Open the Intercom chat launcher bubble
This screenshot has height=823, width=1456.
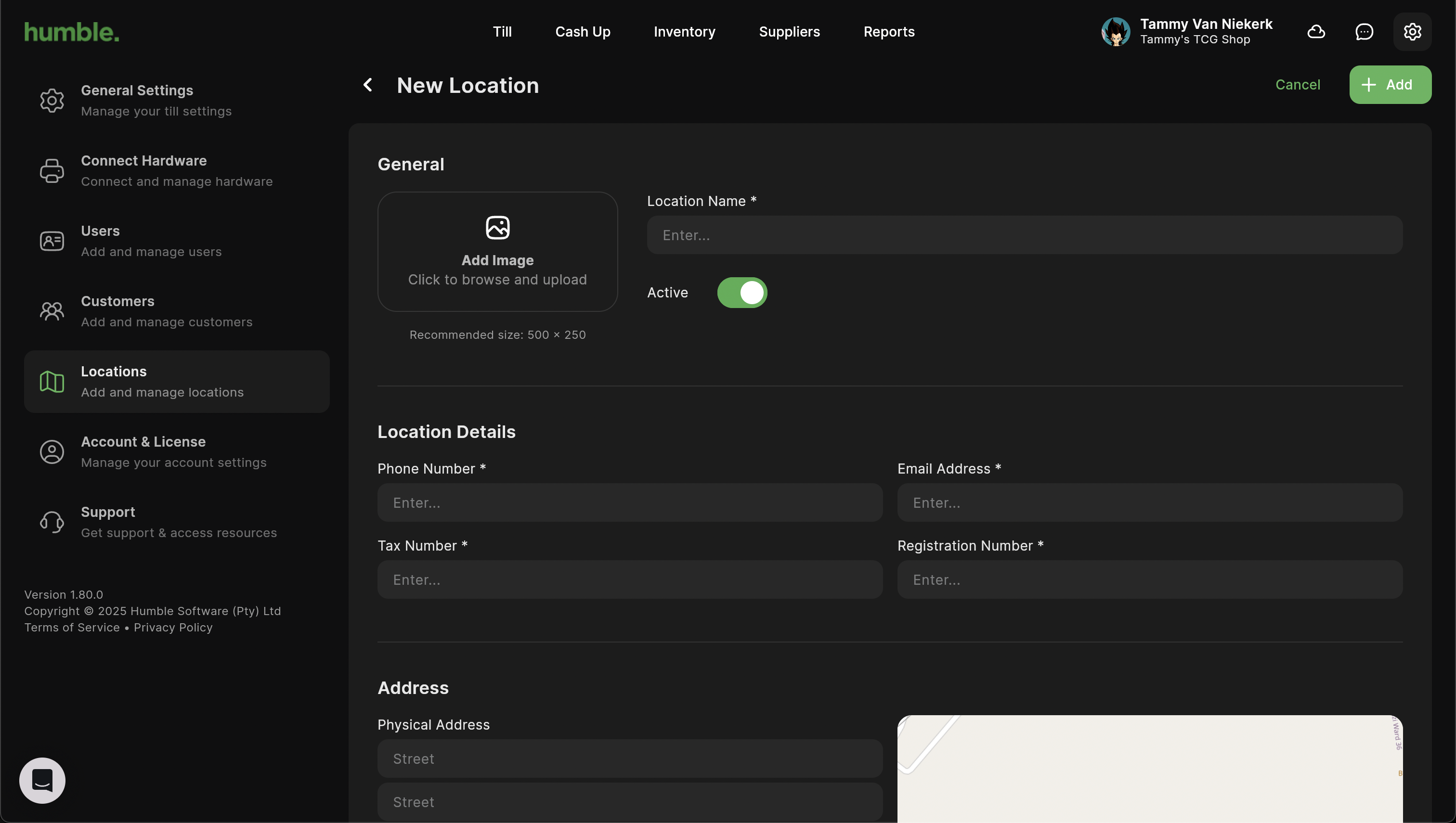click(x=42, y=780)
